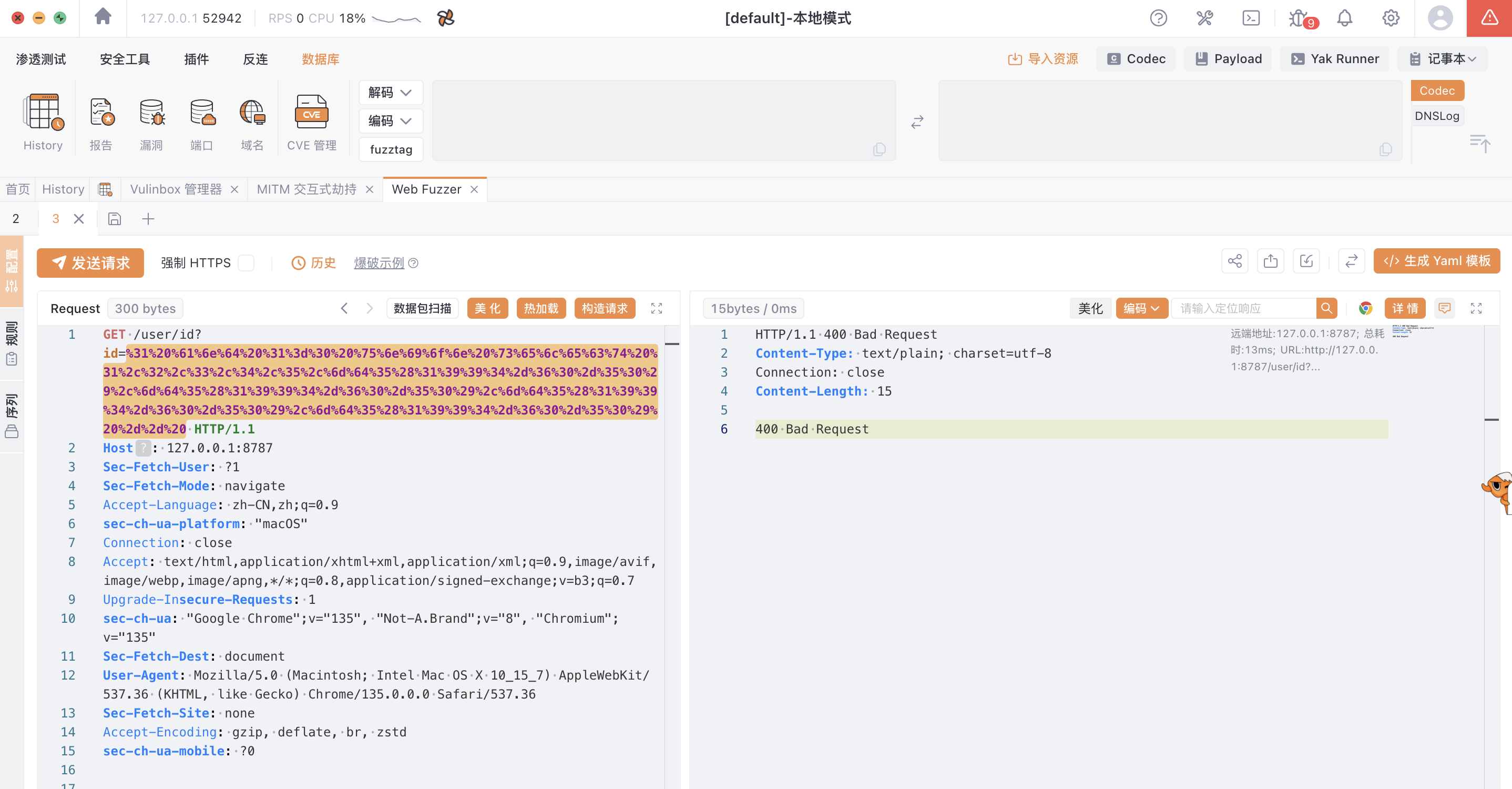This screenshot has height=789, width=1512.
Task: Toggle the 强制 HTTPS checkbox
Action: [247, 263]
